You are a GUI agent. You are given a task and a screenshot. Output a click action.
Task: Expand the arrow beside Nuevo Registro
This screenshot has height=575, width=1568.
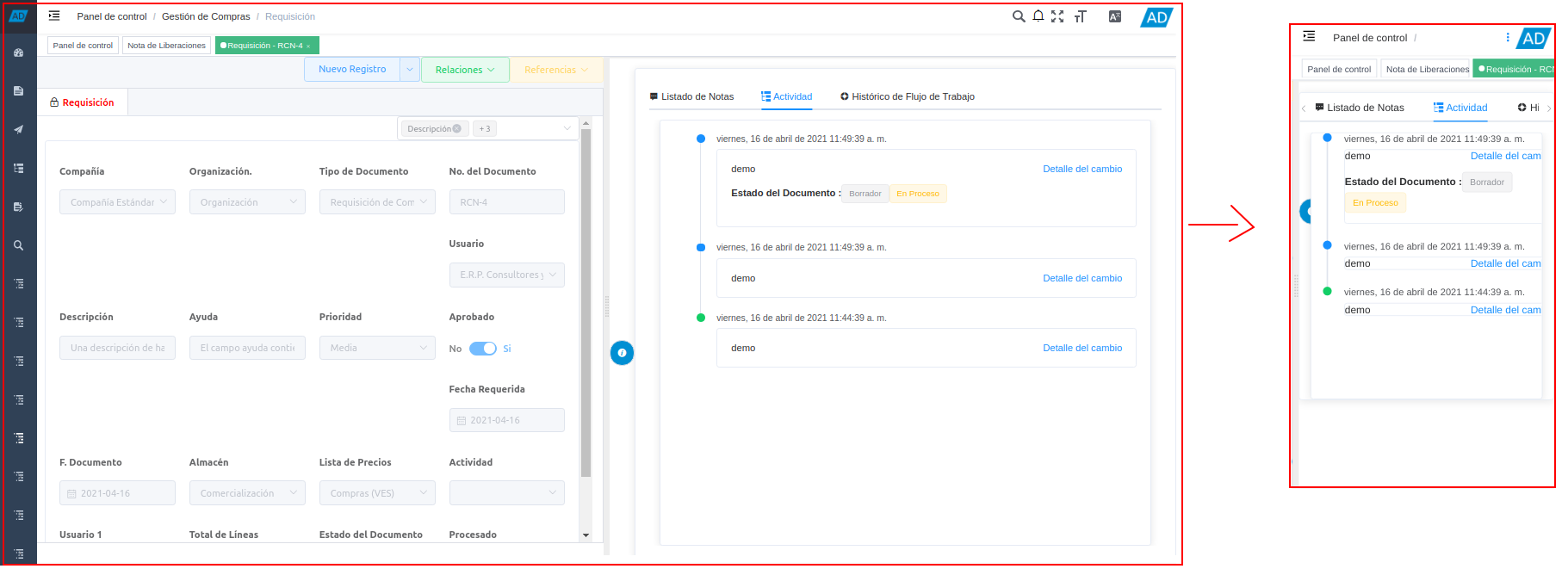coord(410,70)
